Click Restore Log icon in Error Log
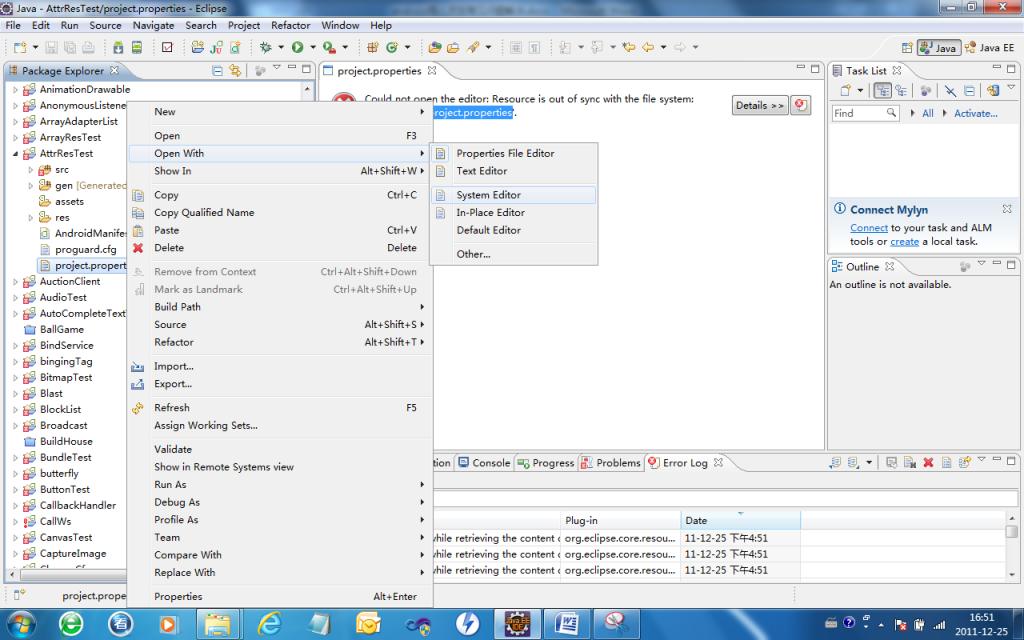 point(965,462)
